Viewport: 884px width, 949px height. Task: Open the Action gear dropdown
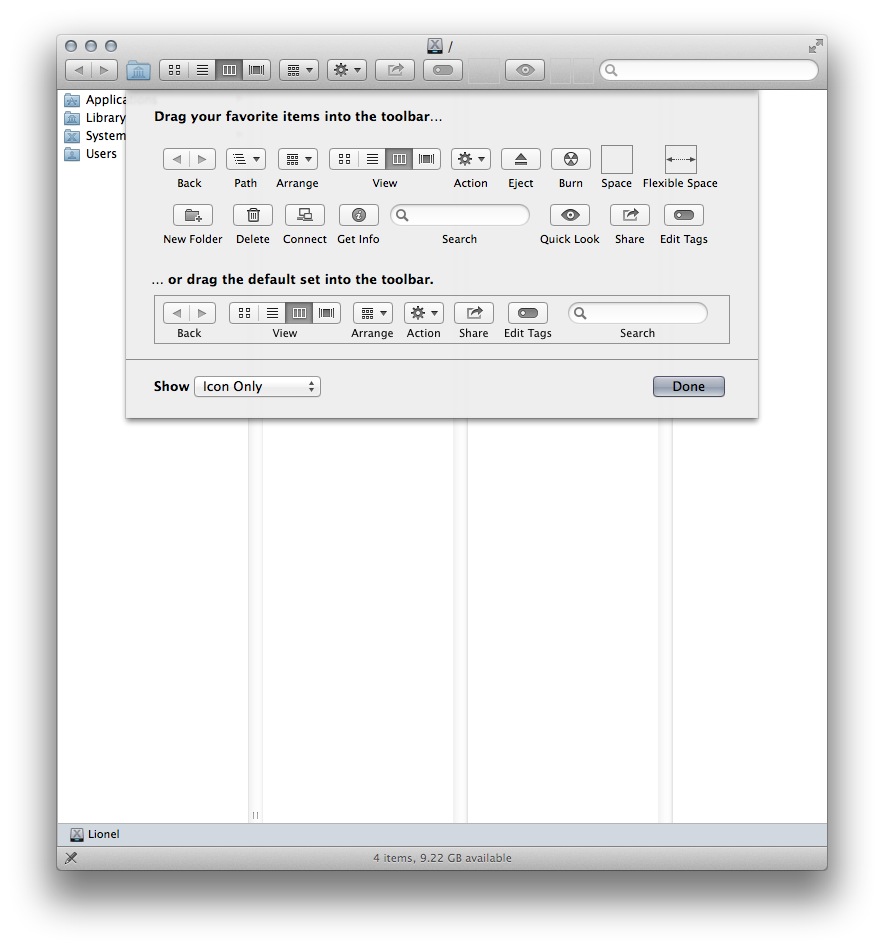coord(470,159)
